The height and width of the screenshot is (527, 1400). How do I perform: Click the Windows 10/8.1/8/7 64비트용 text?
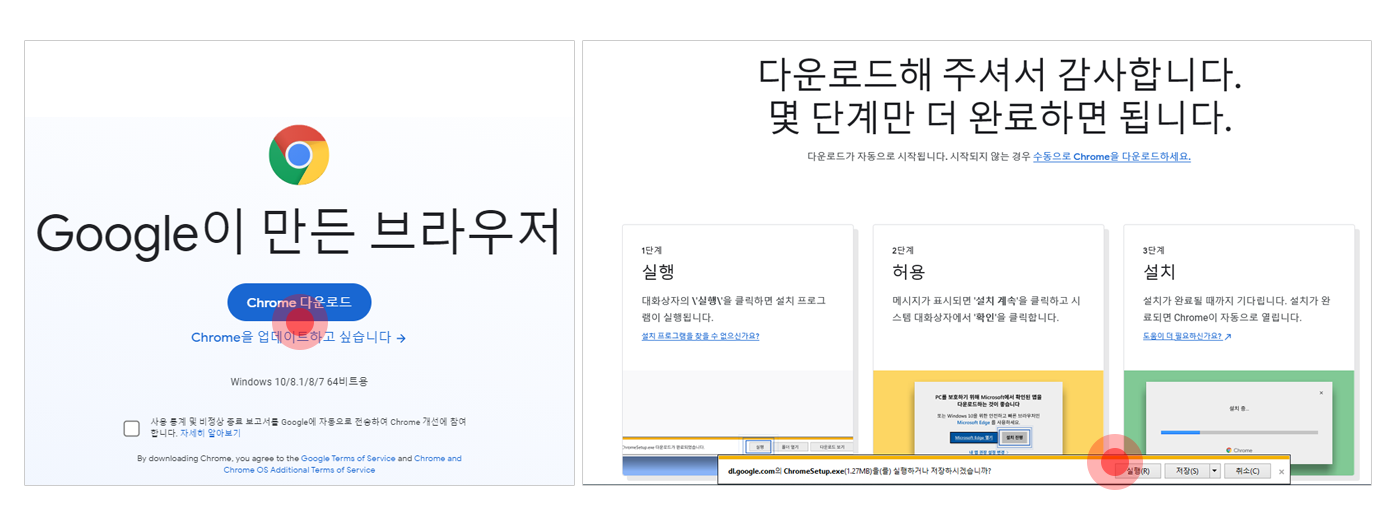tap(299, 382)
